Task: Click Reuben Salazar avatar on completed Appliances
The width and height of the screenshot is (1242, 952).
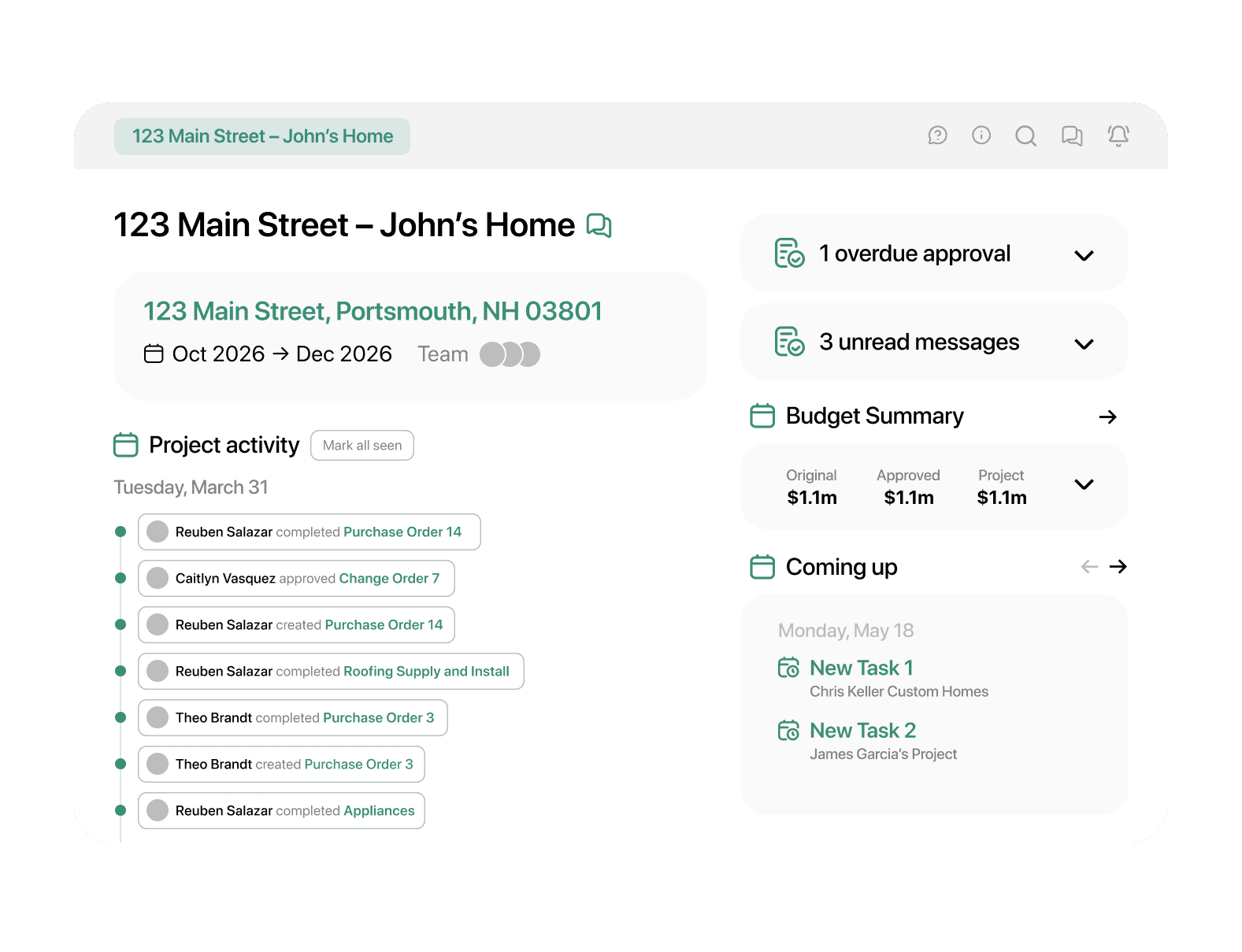Action: coord(158,810)
